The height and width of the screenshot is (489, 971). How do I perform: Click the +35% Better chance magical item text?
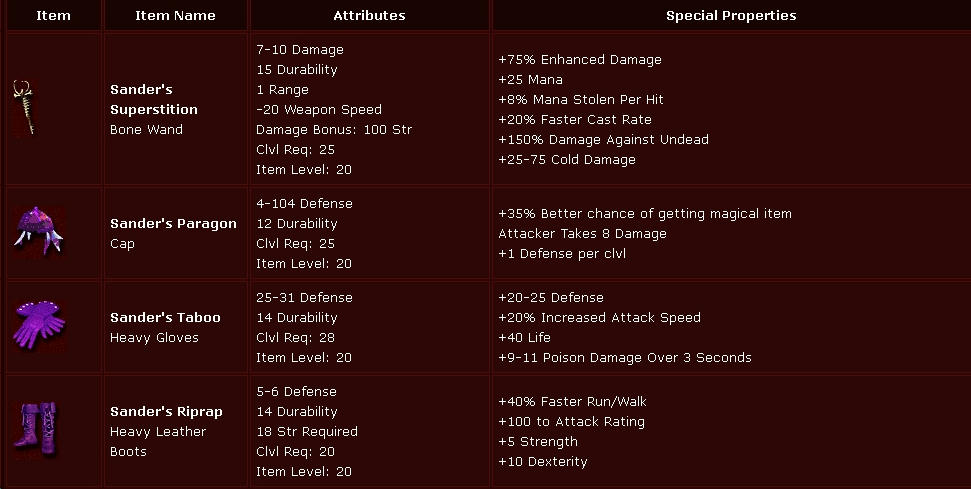coord(645,214)
